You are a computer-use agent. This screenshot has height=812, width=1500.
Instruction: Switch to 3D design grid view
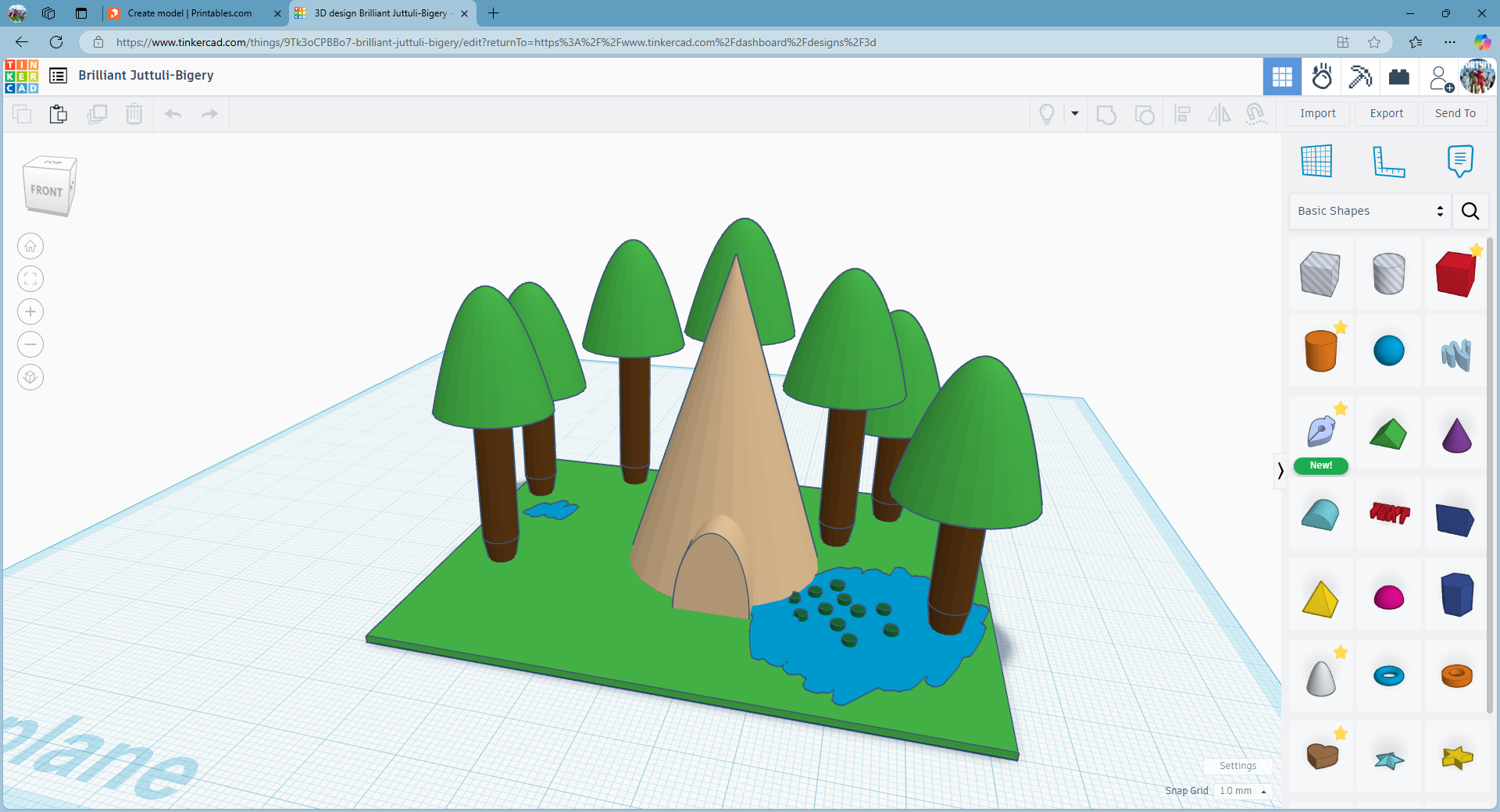click(x=1282, y=77)
